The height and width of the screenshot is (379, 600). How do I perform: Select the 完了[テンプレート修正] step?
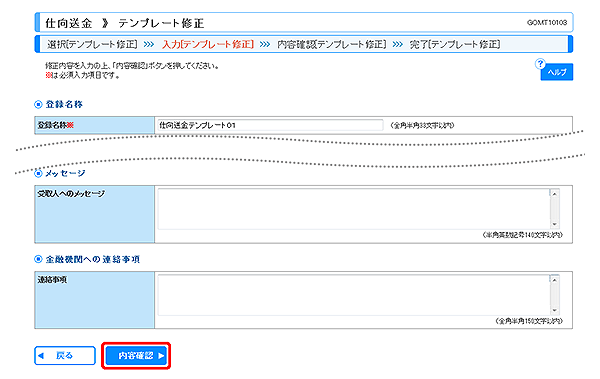click(455, 44)
